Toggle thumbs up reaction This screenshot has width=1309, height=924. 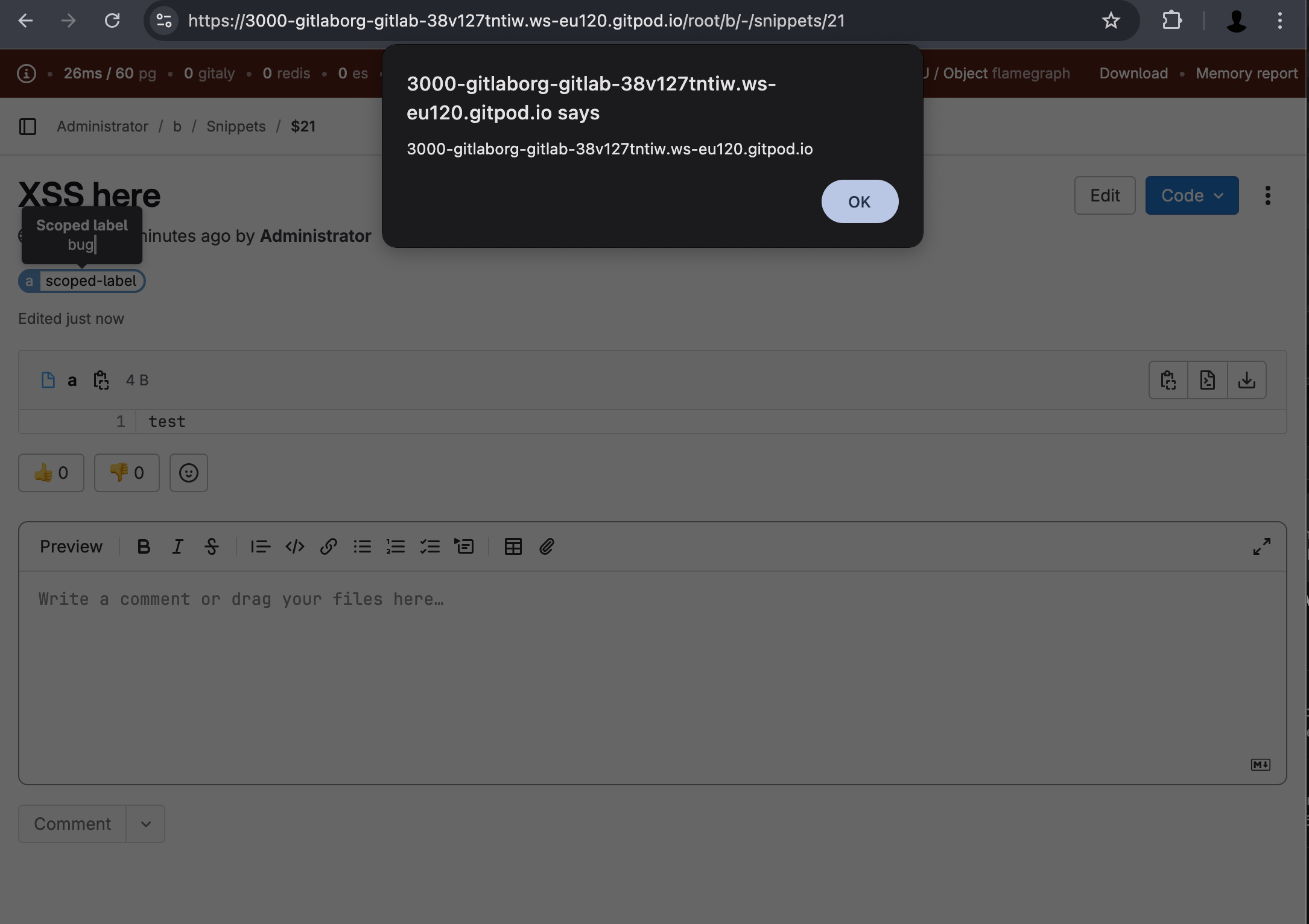51,473
